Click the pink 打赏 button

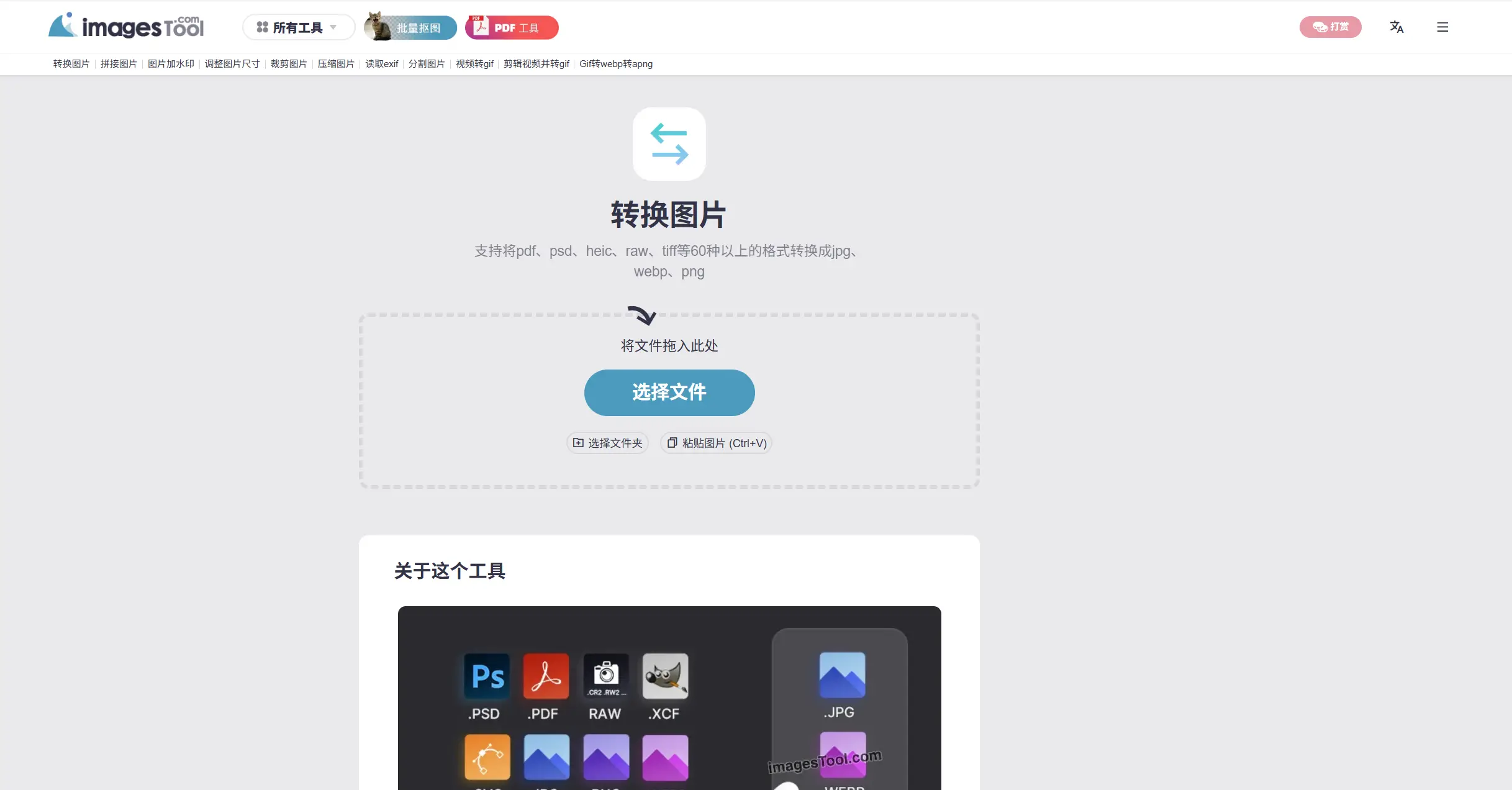point(1330,27)
